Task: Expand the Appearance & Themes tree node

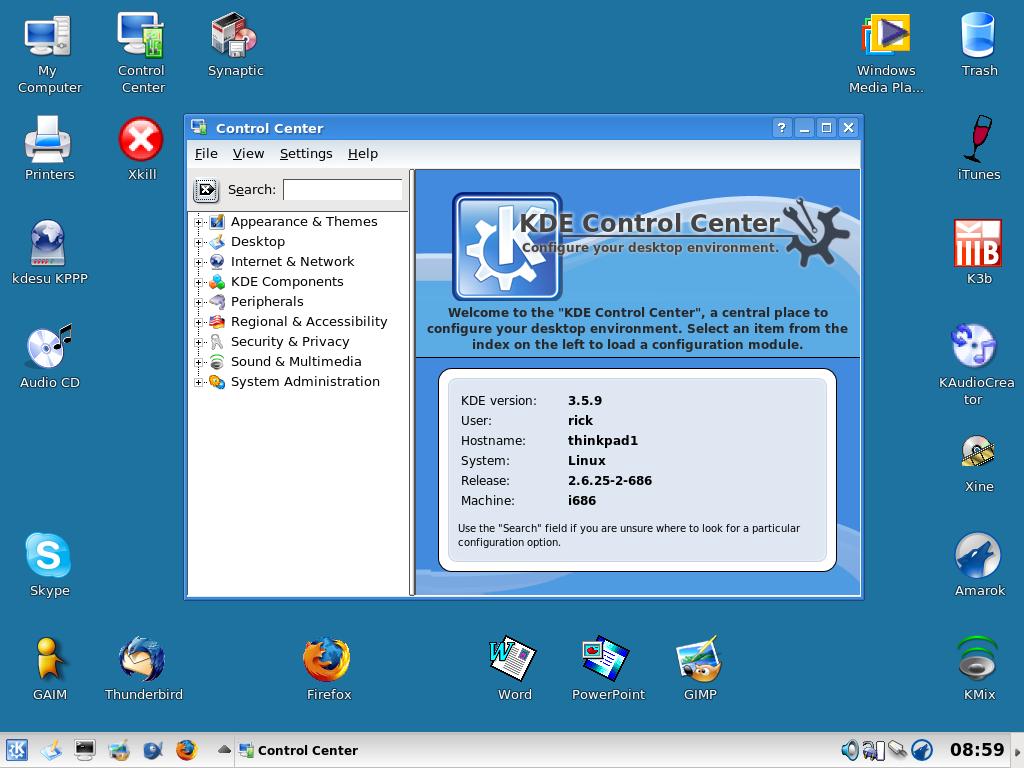Action: tap(199, 223)
